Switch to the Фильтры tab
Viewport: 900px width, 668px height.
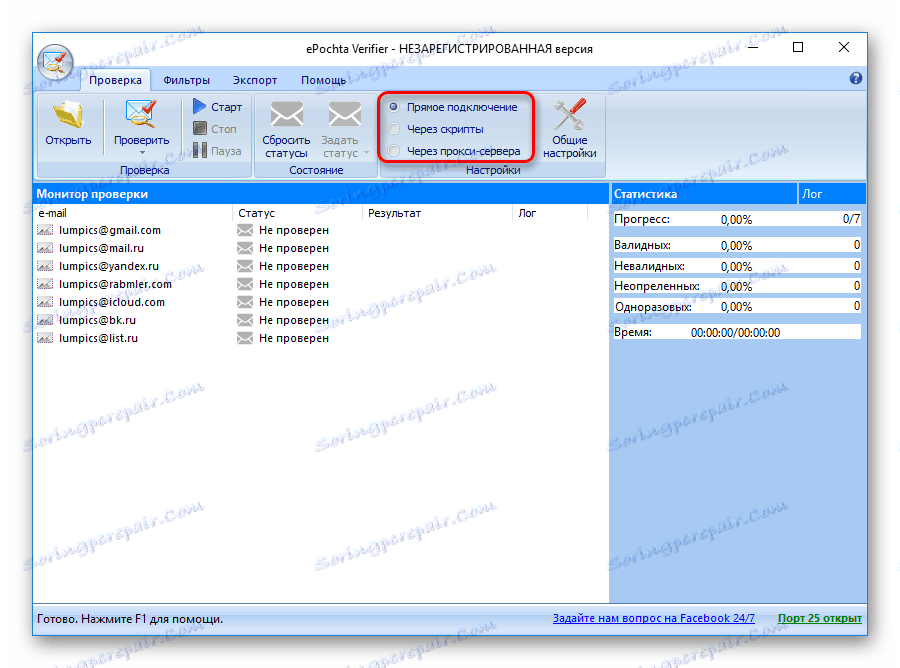point(189,80)
